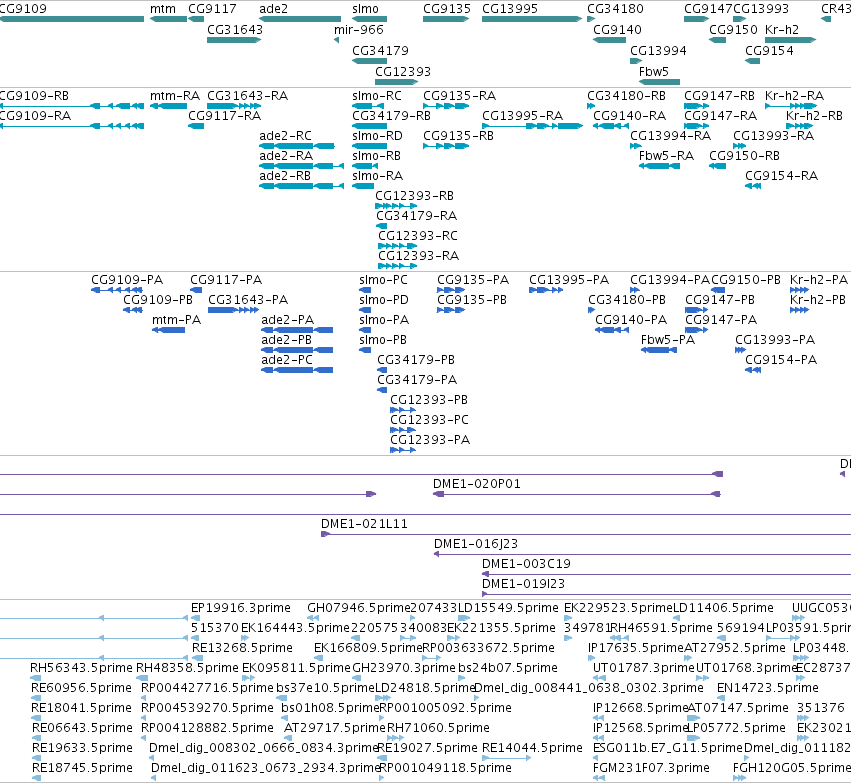Image resolution: width=851 pixels, height=783 pixels.
Task: Click EST LD11406.5prime
Action: coord(676,618)
